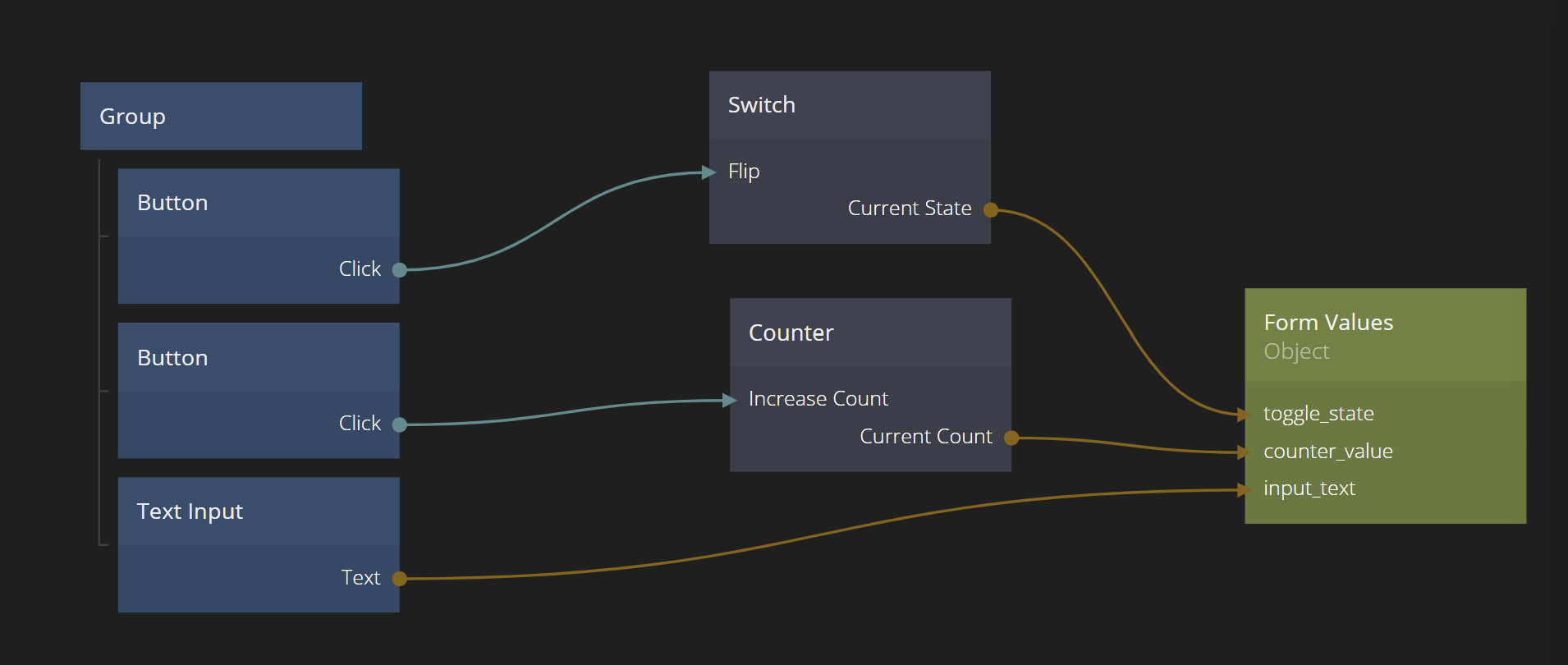Click the second Button's Click output port
Viewport: 1568px width, 665px height.
(x=400, y=424)
